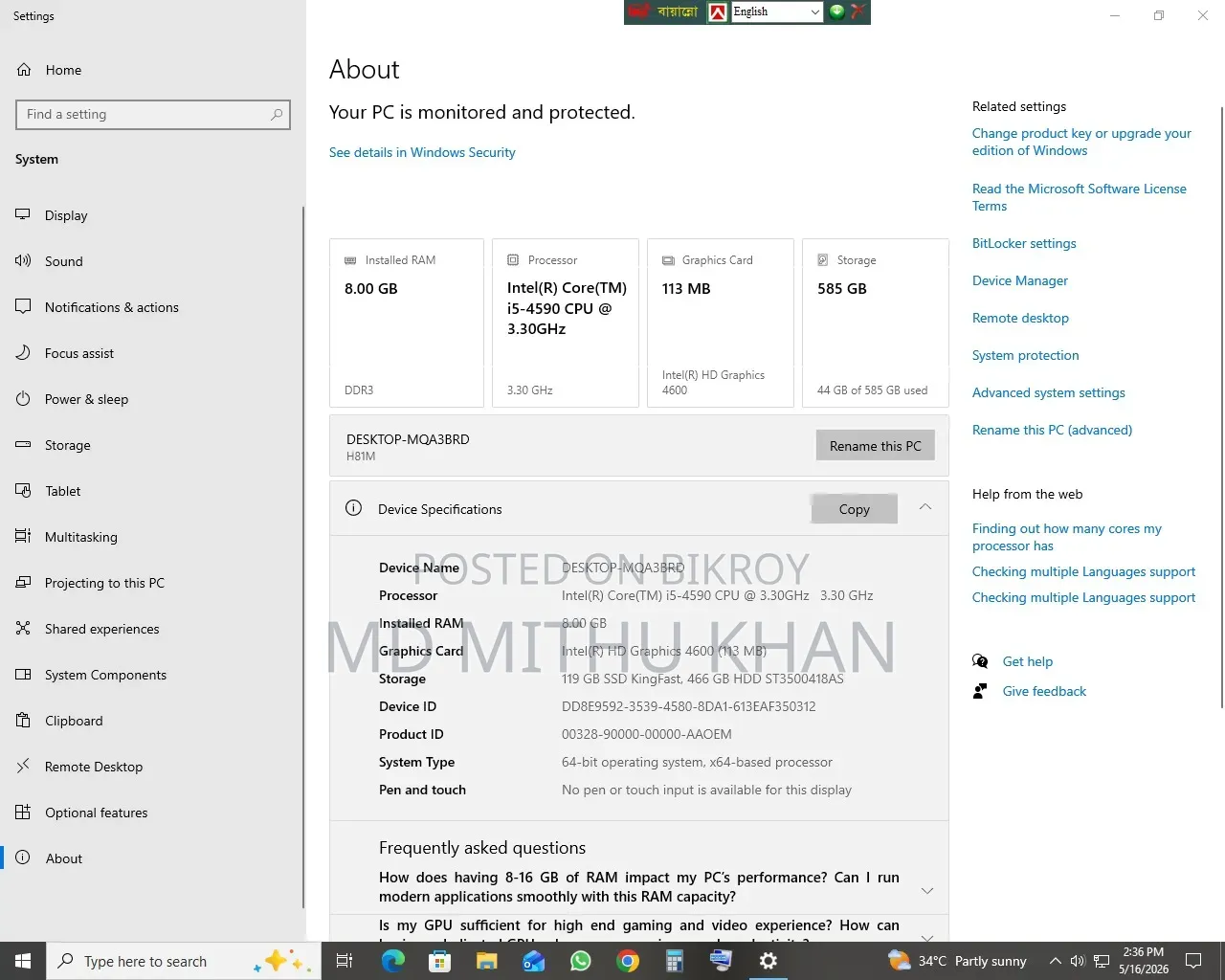The height and width of the screenshot is (980, 1225).
Task: Open Task View on the taskbar
Action: 345,961
